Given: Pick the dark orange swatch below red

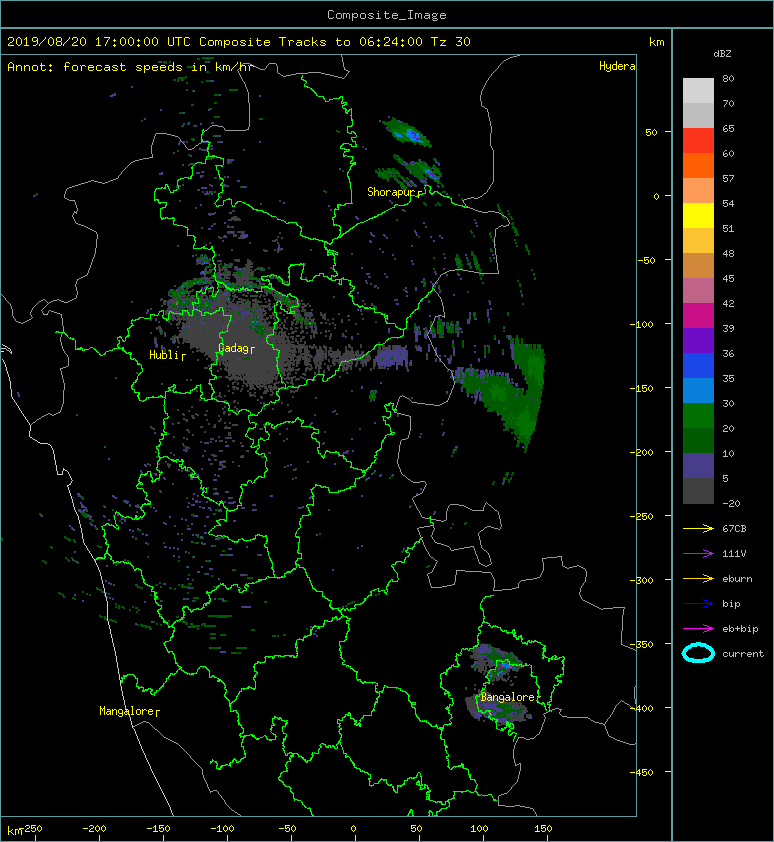Looking at the screenshot, I should 698,166.
